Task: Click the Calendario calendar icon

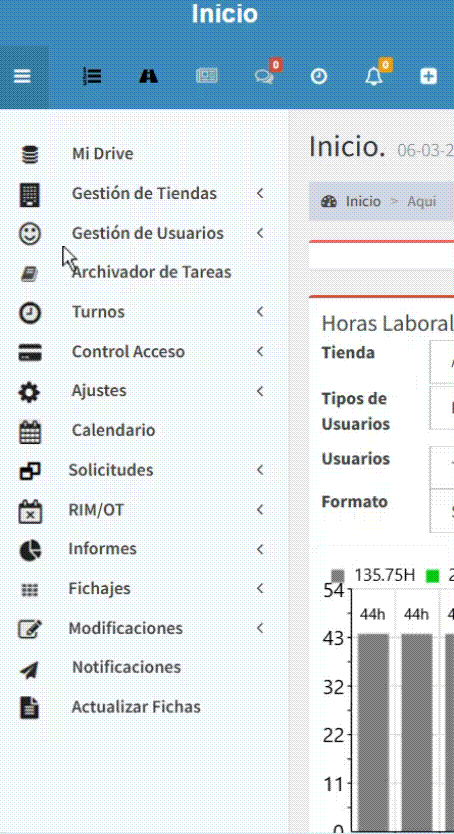Action: coord(30,432)
